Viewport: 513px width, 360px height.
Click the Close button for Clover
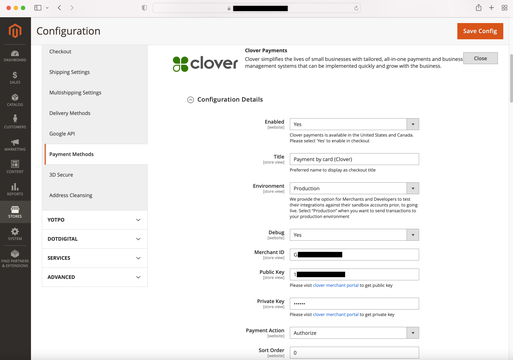(x=480, y=58)
